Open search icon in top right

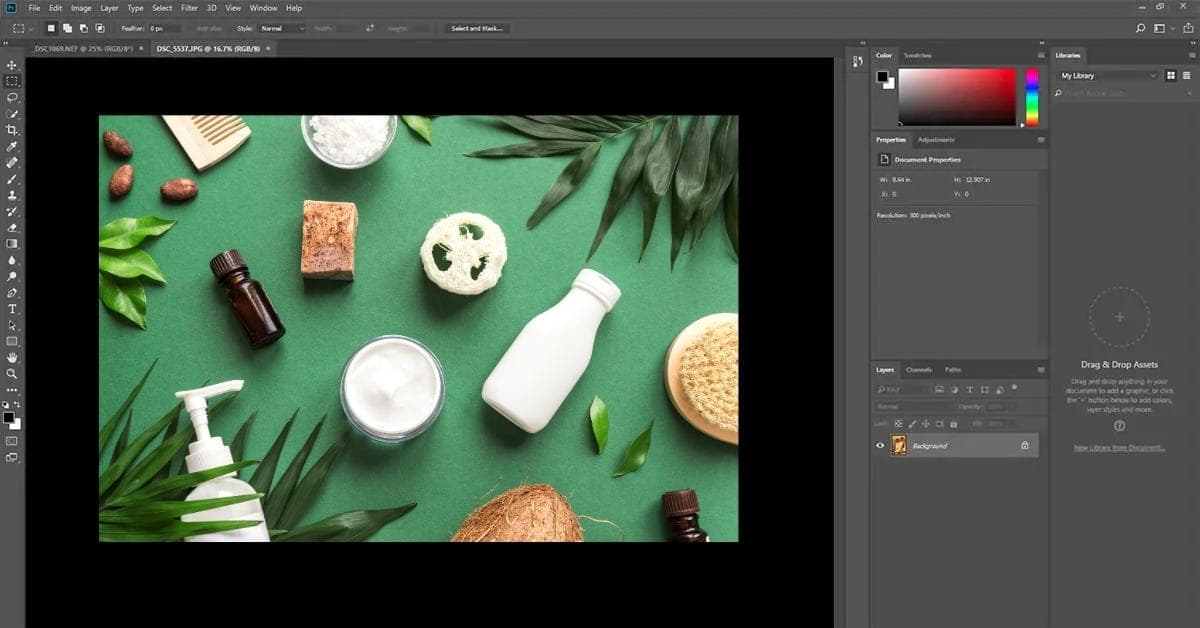pos(1141,28)
